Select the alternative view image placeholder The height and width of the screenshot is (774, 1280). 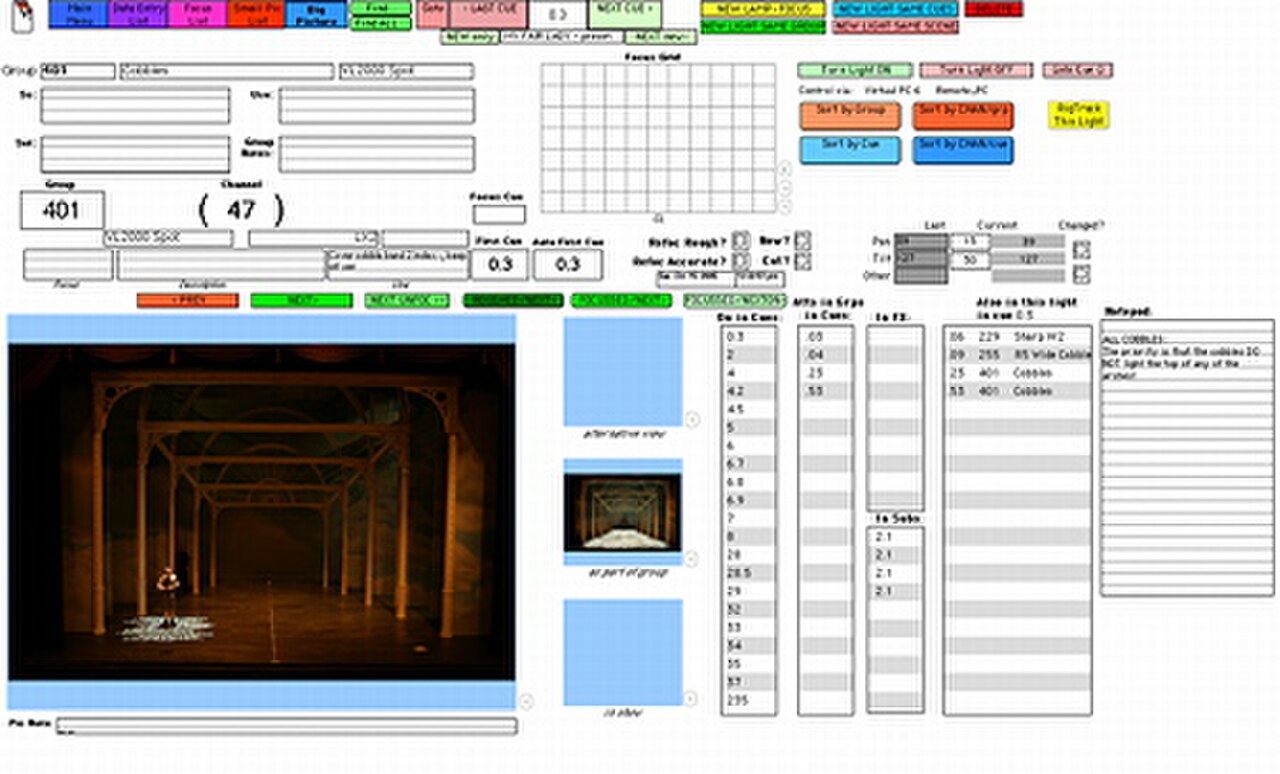(x=623, y=372)
